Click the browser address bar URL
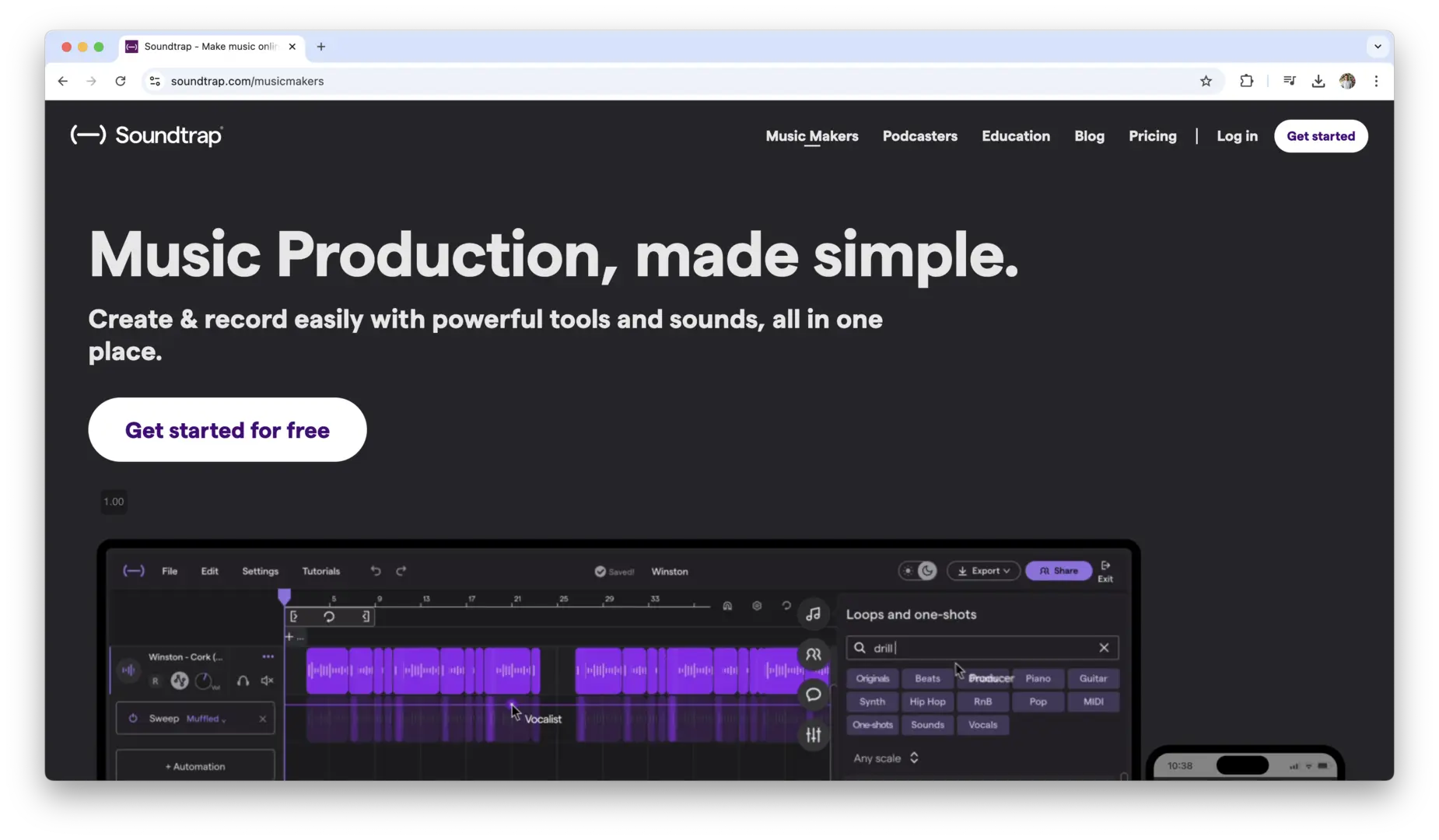The height and width of the screenshot is (840, 1439). pos(247,81)
